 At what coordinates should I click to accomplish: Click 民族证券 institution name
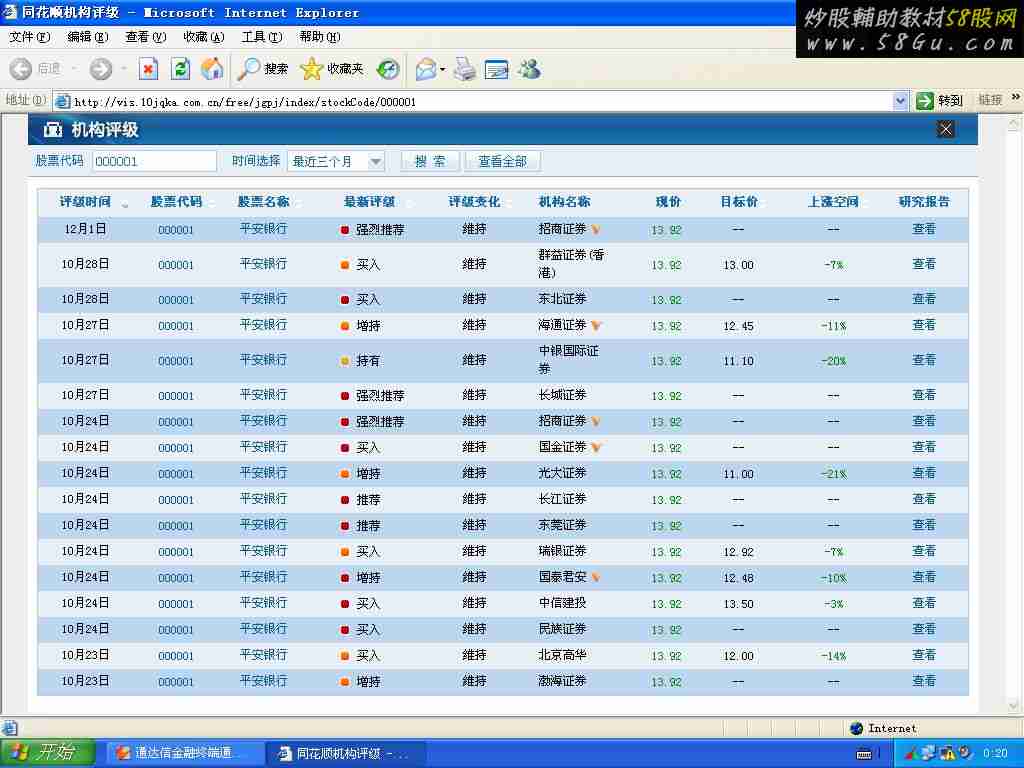pos(562,629)
